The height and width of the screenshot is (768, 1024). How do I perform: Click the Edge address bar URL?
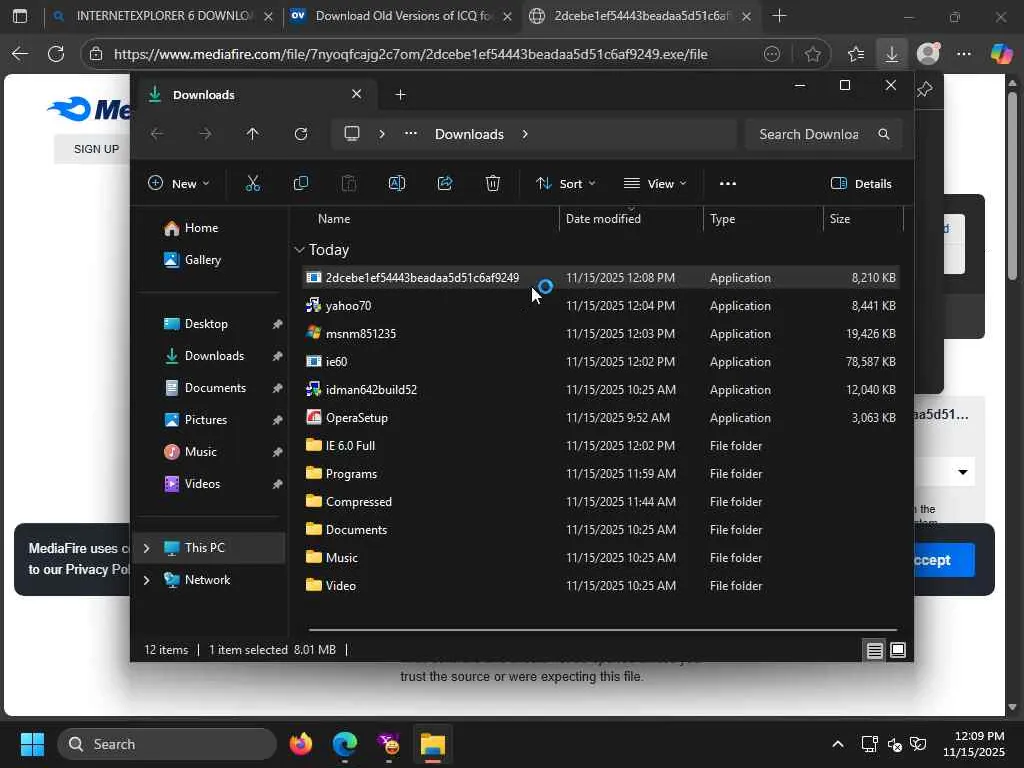pos(410,54)
